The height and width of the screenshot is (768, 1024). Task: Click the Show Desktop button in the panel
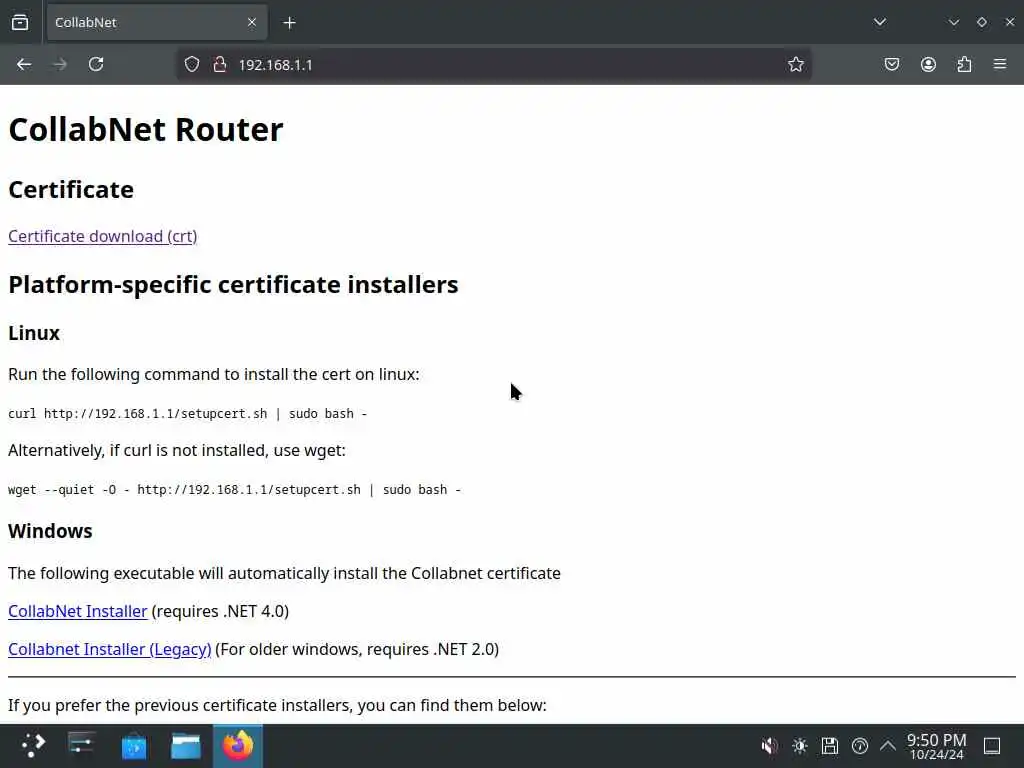[x=992, y=746]
